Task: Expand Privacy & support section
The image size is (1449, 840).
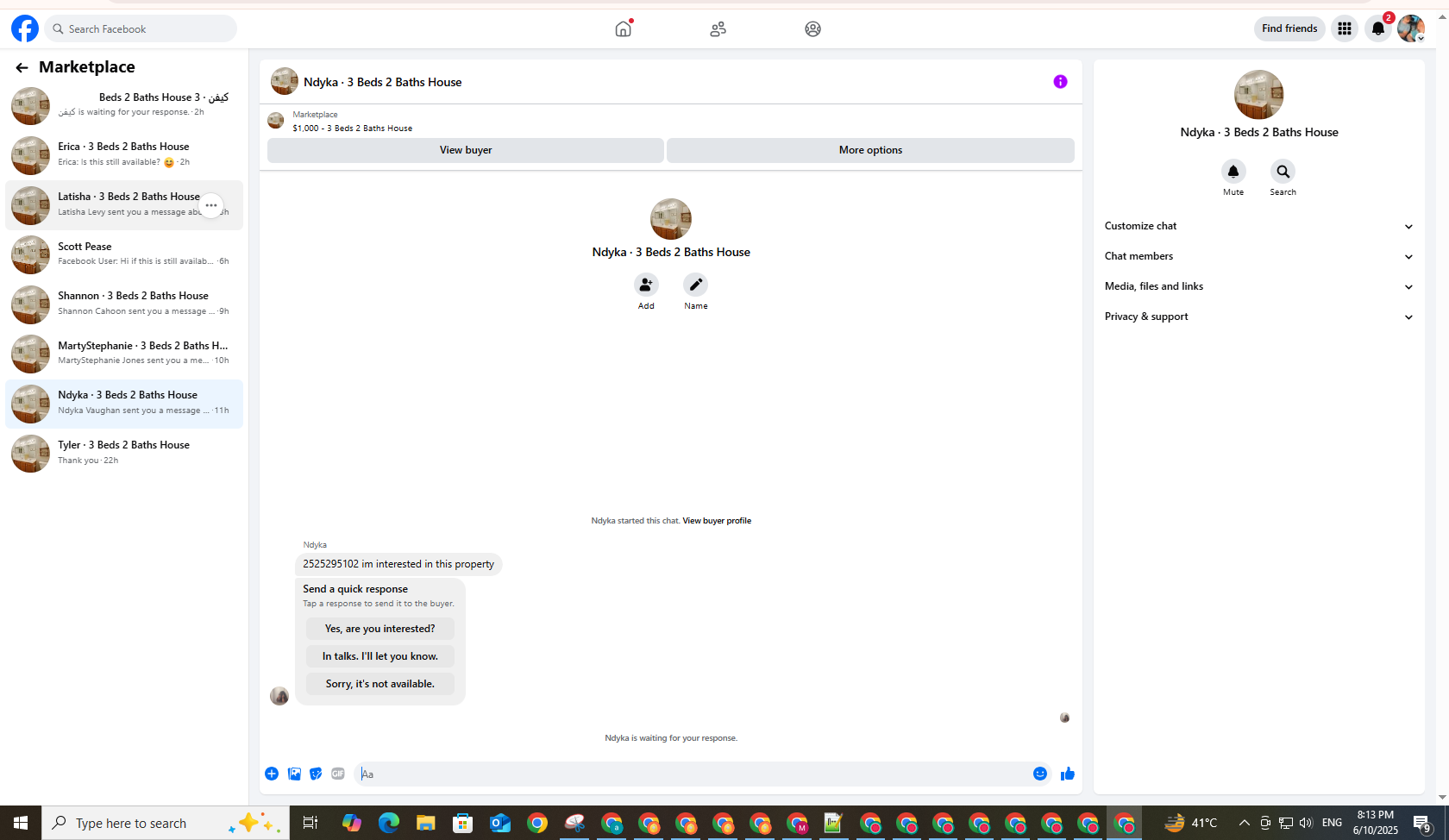Action: point(1259,317)
